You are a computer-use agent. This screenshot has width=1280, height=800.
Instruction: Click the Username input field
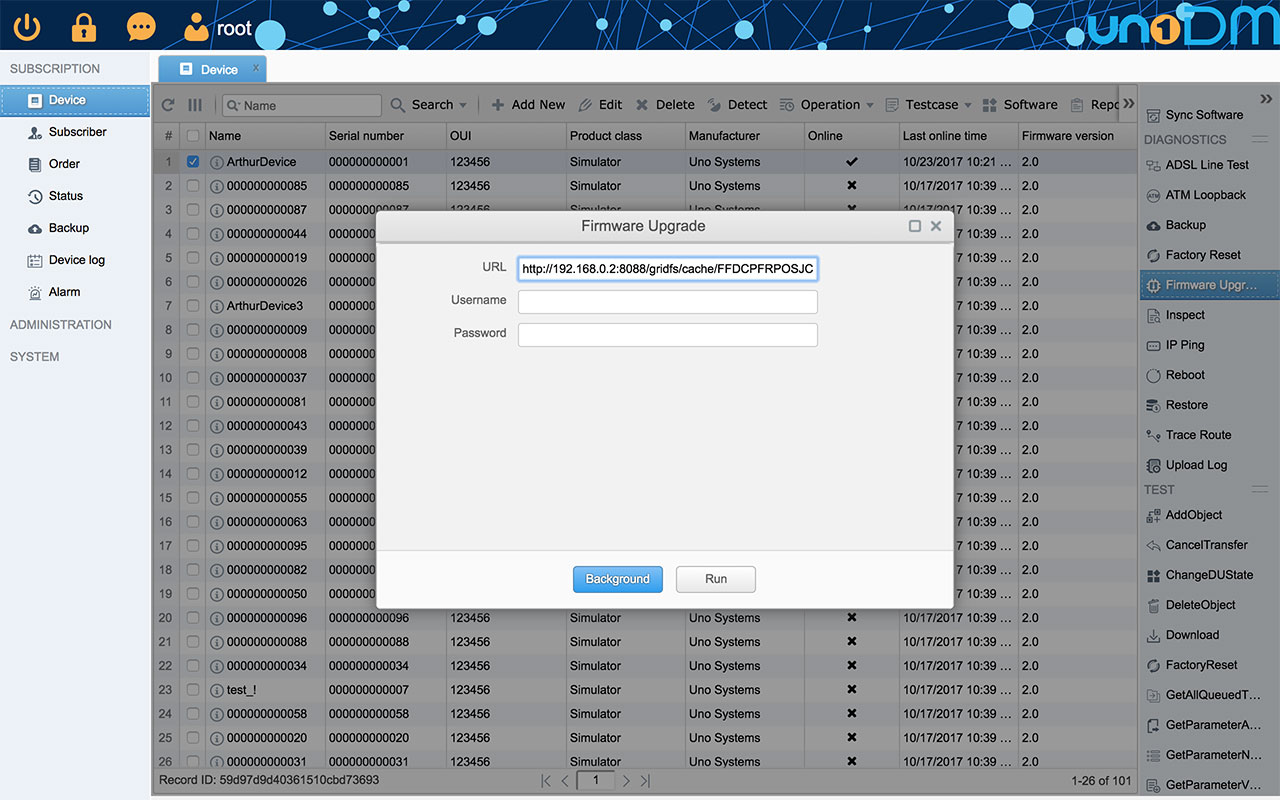tap(667, 301)
